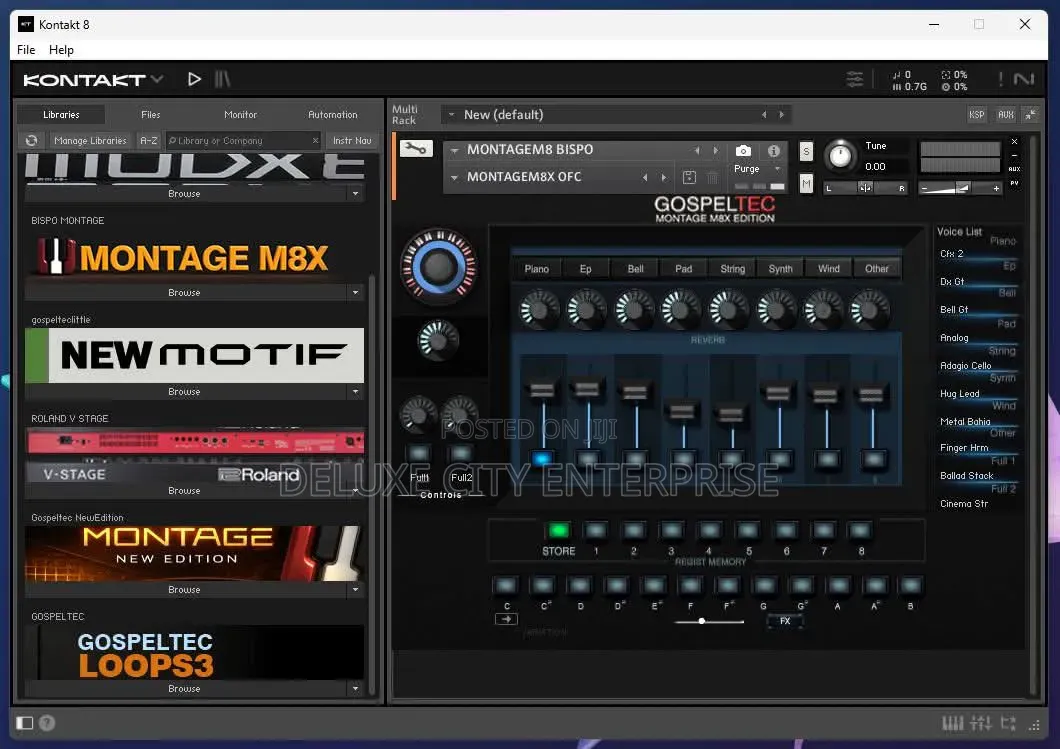This screenshot has width=1060, height=749.
Task: Open the instrument info icon
Action: tap(773, 150)
